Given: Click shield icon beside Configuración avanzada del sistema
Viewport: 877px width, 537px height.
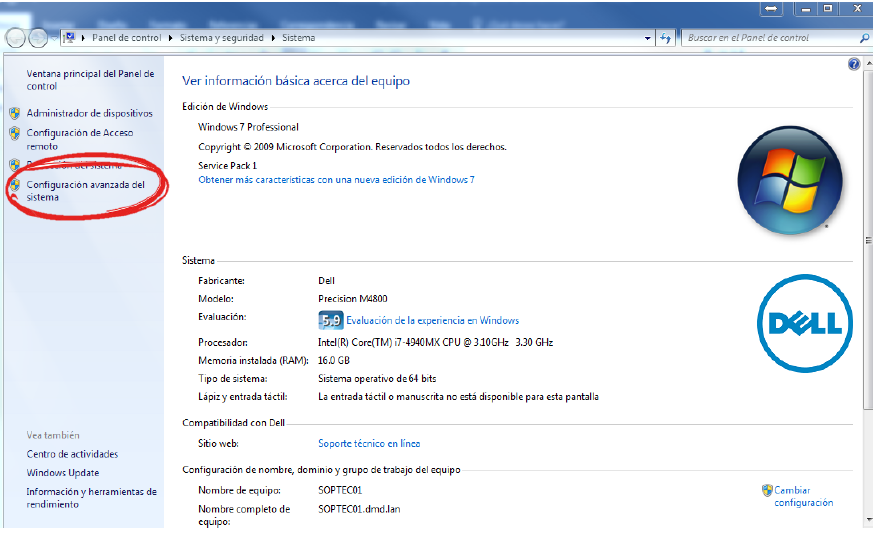Looking at the screenshot, I should click(15, 185).
